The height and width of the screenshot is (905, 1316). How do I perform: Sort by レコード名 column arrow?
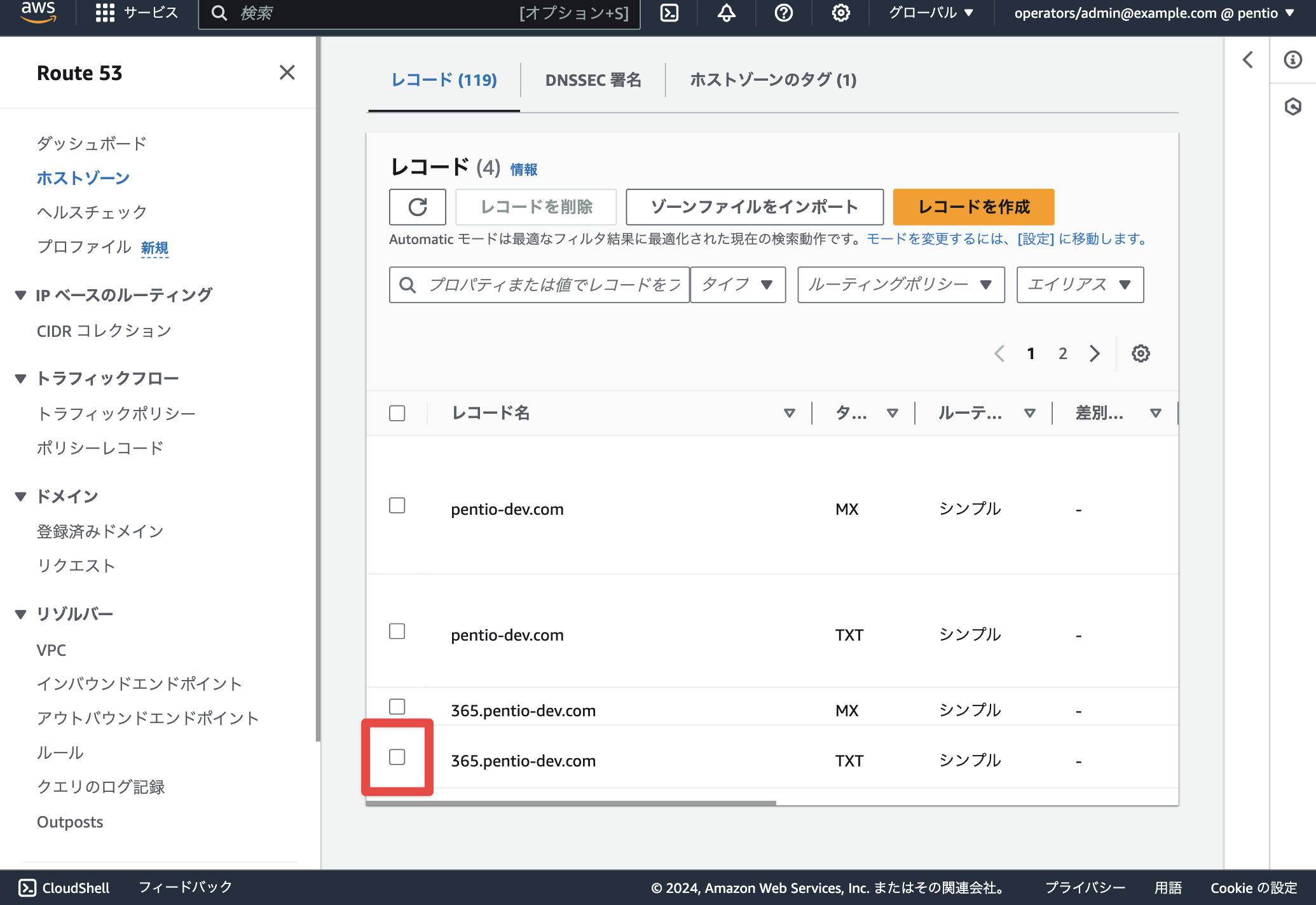pyautogui.click(x=790, y=413)
